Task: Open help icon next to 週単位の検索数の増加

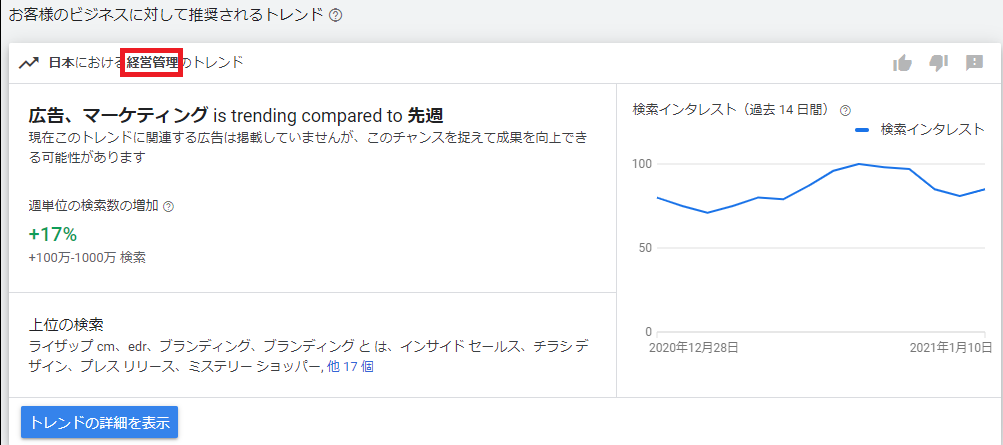Action: pyautogui.click(x=168, y=206)
